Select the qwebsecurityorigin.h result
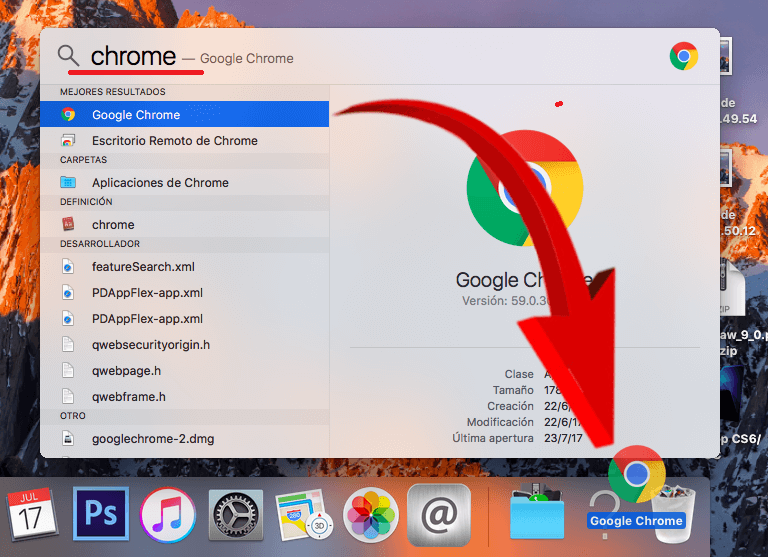768x557 pixels. click(x=185, y=344)
